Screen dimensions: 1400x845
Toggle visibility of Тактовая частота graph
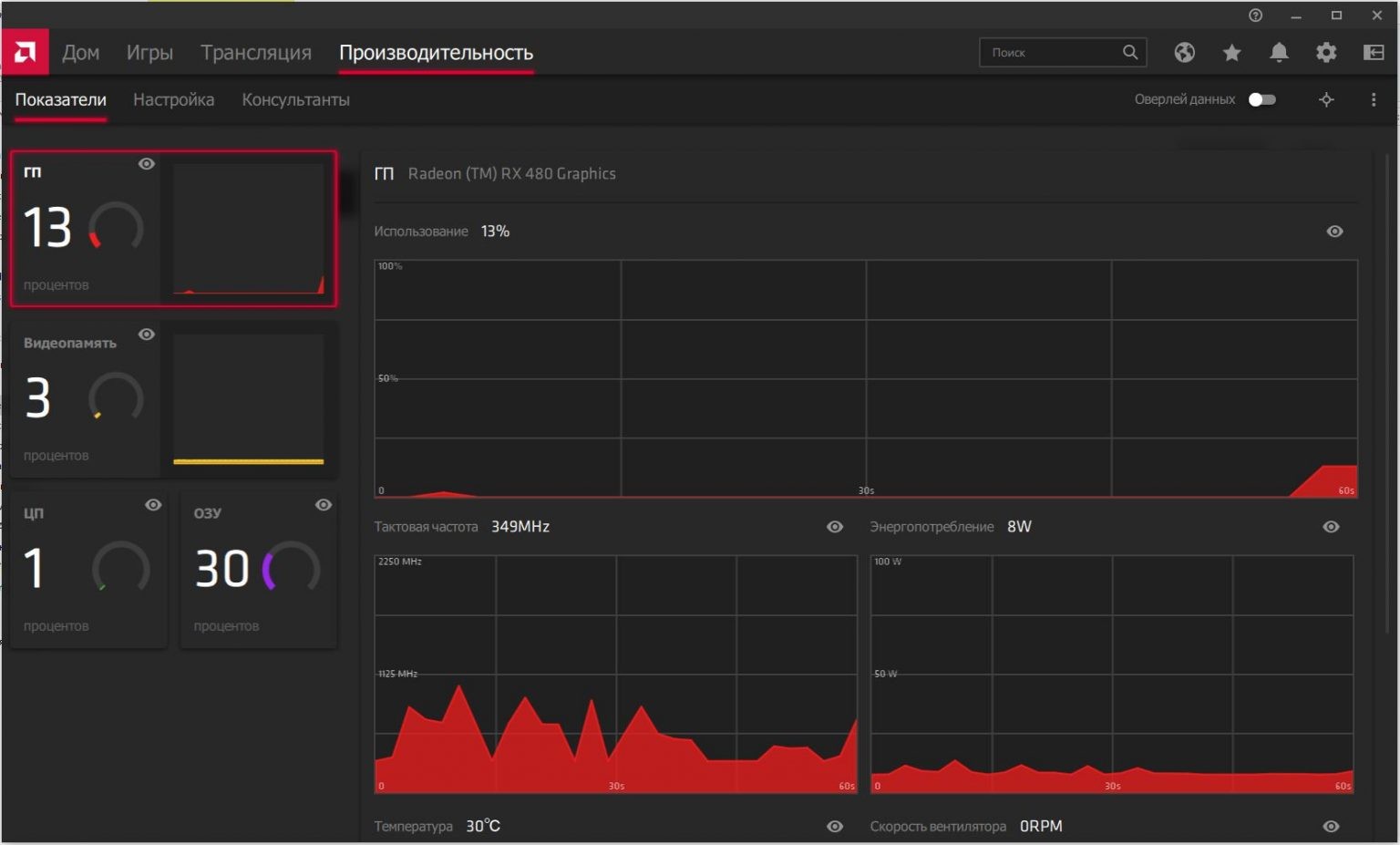[834, 527]
